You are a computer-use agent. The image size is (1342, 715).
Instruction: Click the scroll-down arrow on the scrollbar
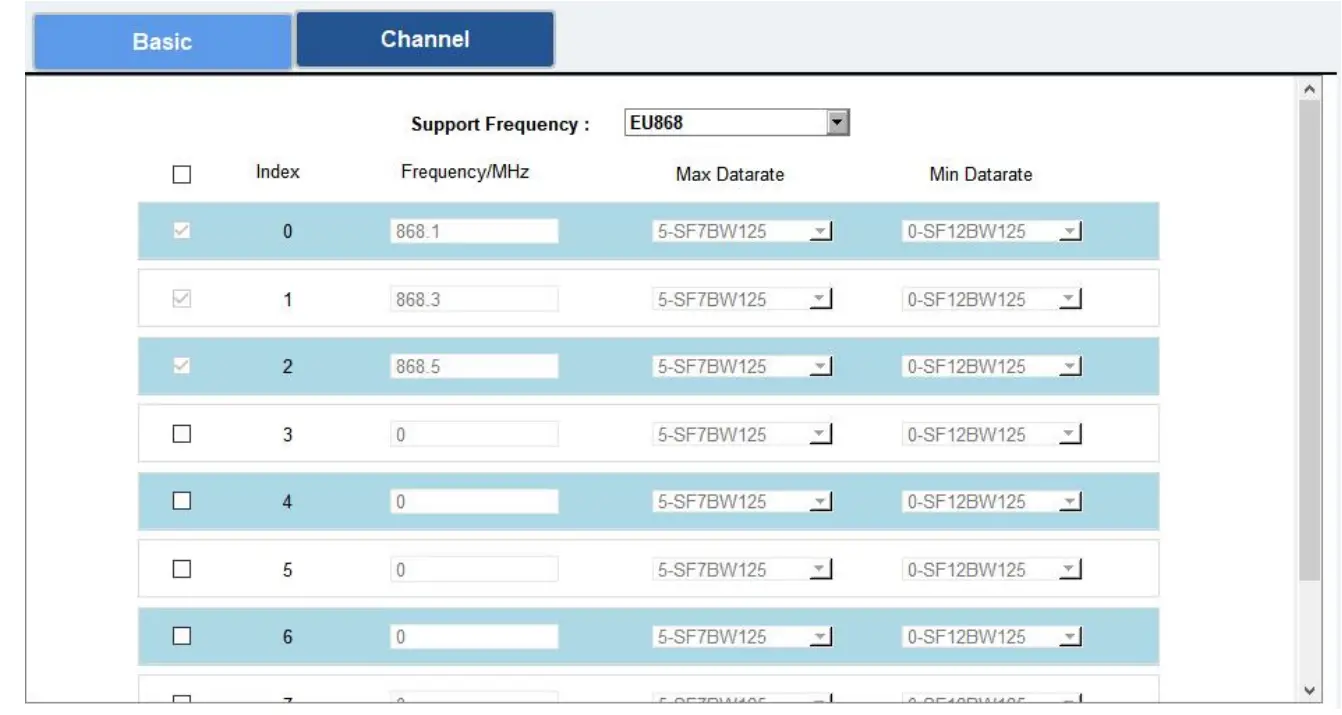click(x=1309, y=691)
